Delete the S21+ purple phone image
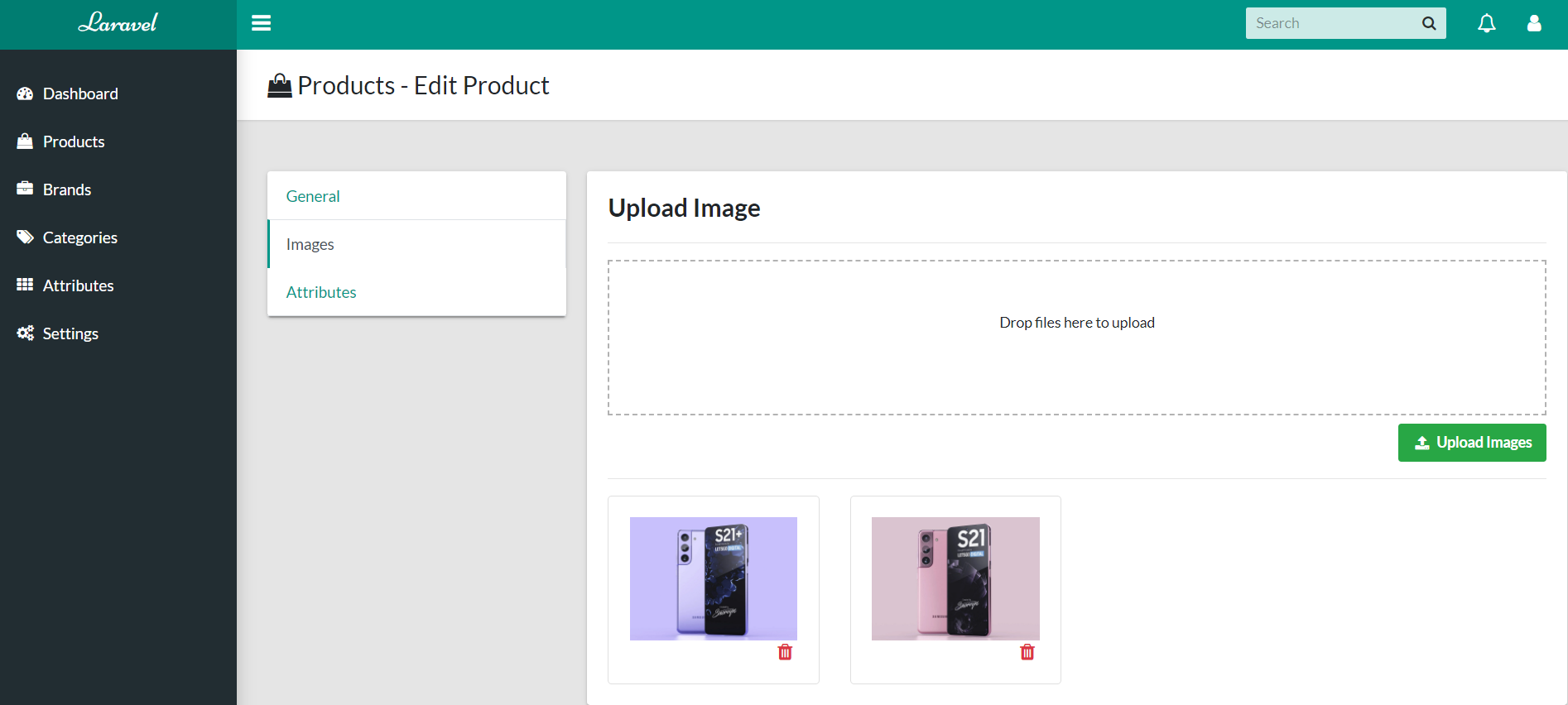The height and width of the screenshot is (705, 1568). (785, 652)
